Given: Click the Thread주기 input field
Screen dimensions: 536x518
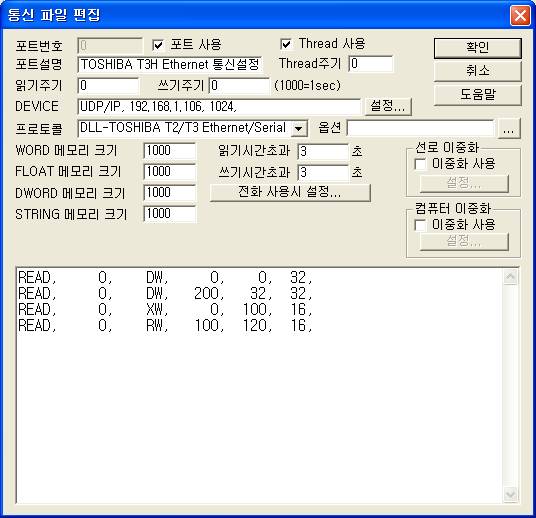Looking at the screenshot, I should pyautogui.click(x=371, y=64).
